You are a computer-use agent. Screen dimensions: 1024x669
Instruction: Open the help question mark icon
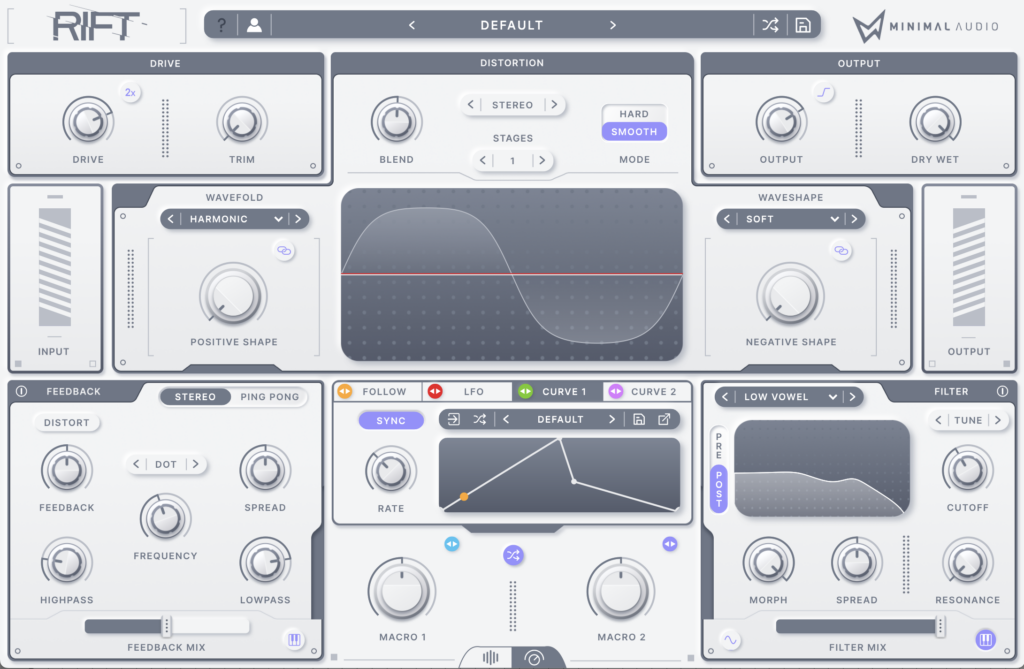[x=221, y=25]
